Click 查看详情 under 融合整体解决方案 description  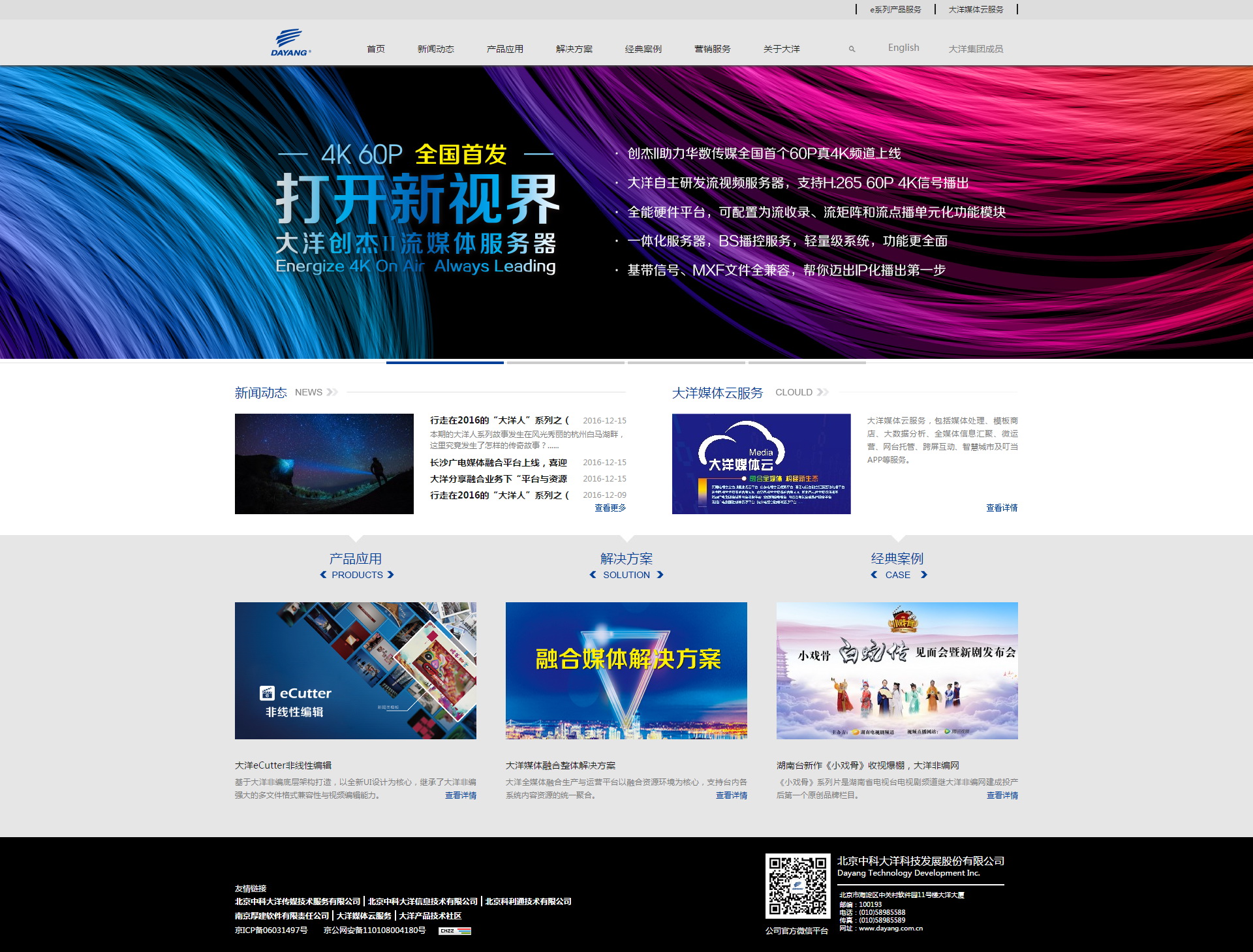(x=732, y=795)
